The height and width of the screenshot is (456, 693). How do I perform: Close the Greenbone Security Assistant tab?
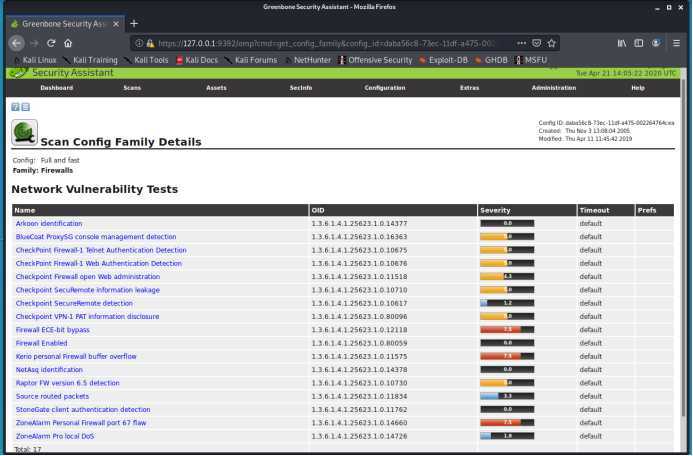116,24
